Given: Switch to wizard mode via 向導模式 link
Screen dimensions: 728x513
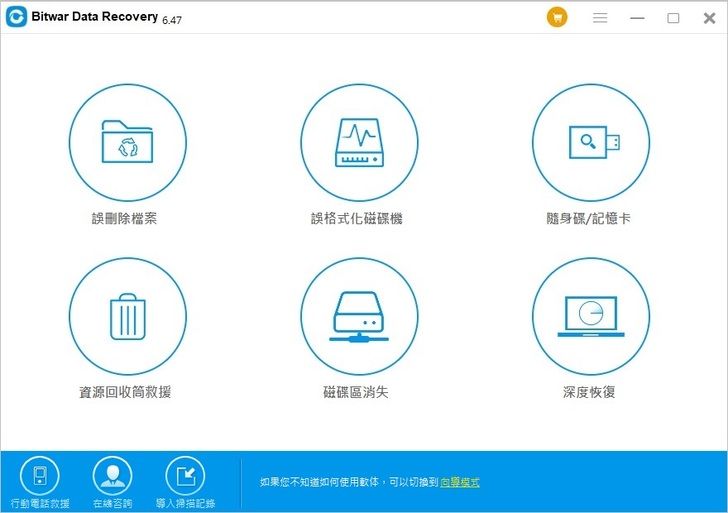Looking at the screenshot, I should [x=460, y=482].
